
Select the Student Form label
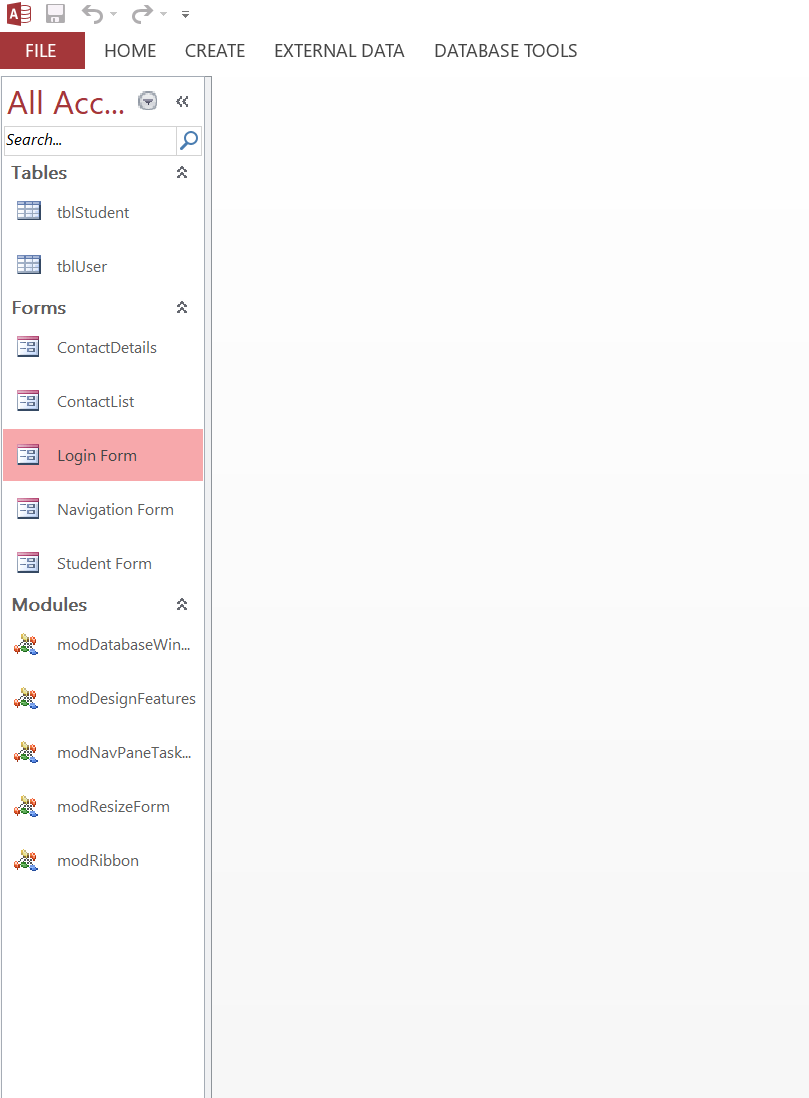104,564
